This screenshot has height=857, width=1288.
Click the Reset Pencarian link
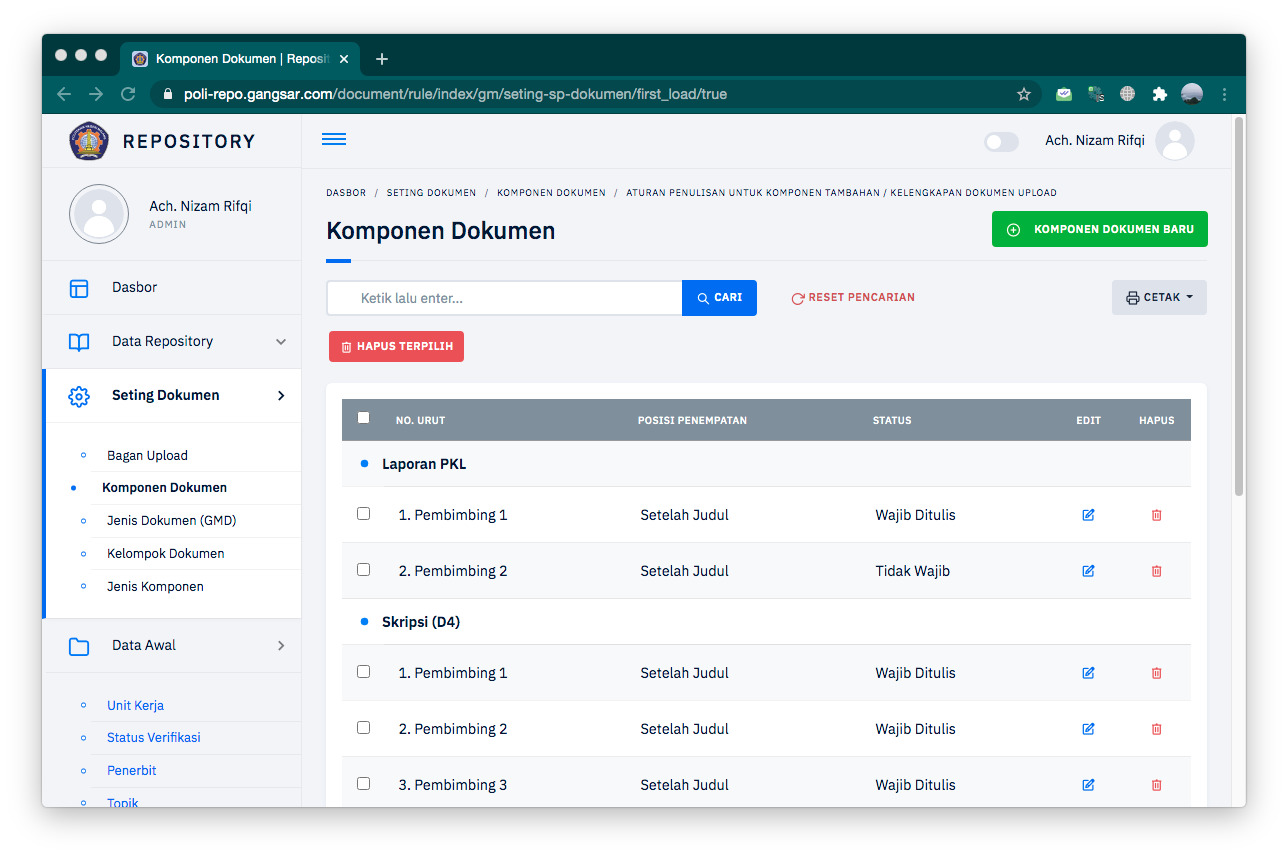click(x=853, y=298)
